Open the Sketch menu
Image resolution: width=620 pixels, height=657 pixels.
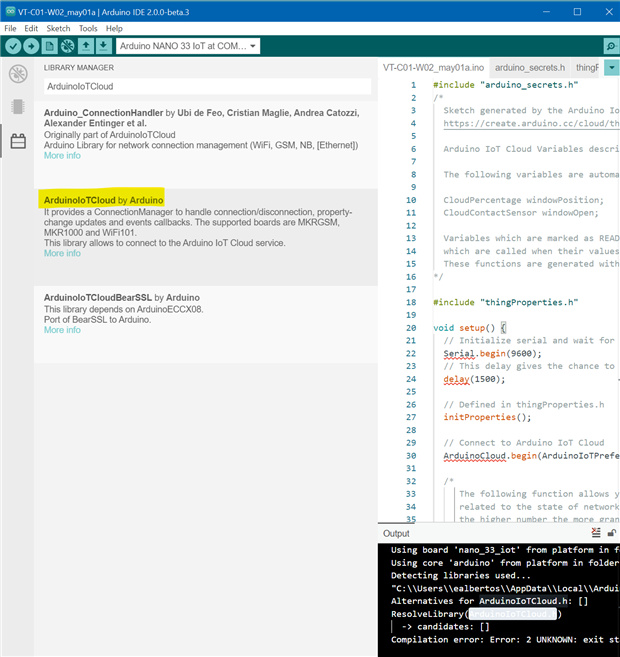(58, 29)
